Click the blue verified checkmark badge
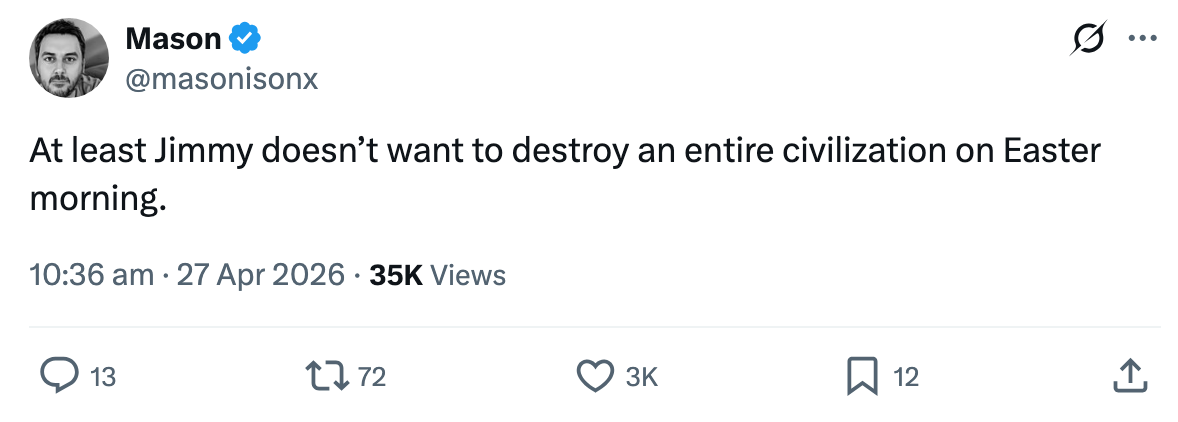This screenshot has width=1178, height=422. click(x=245, y=39)
